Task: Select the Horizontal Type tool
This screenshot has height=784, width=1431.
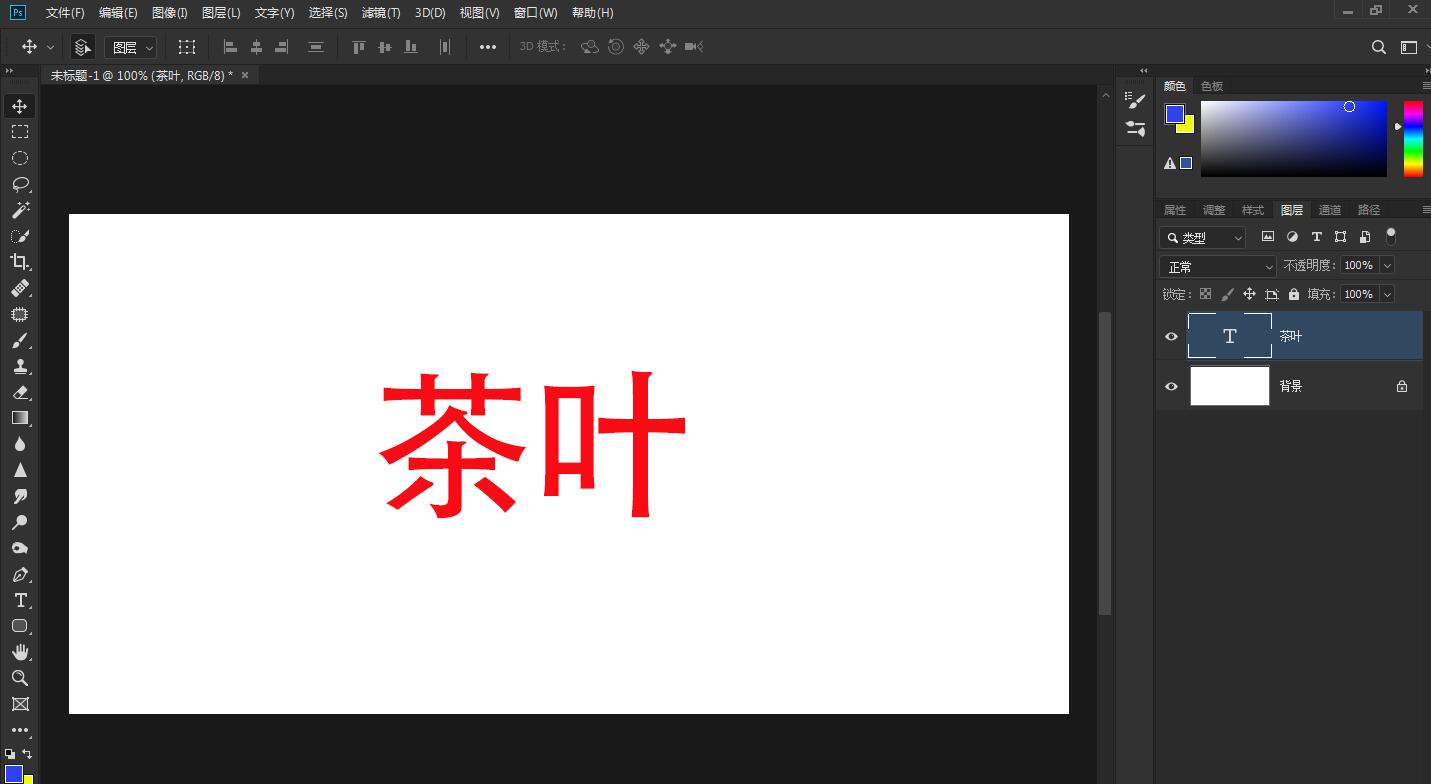Action: (x=20, y=600)
